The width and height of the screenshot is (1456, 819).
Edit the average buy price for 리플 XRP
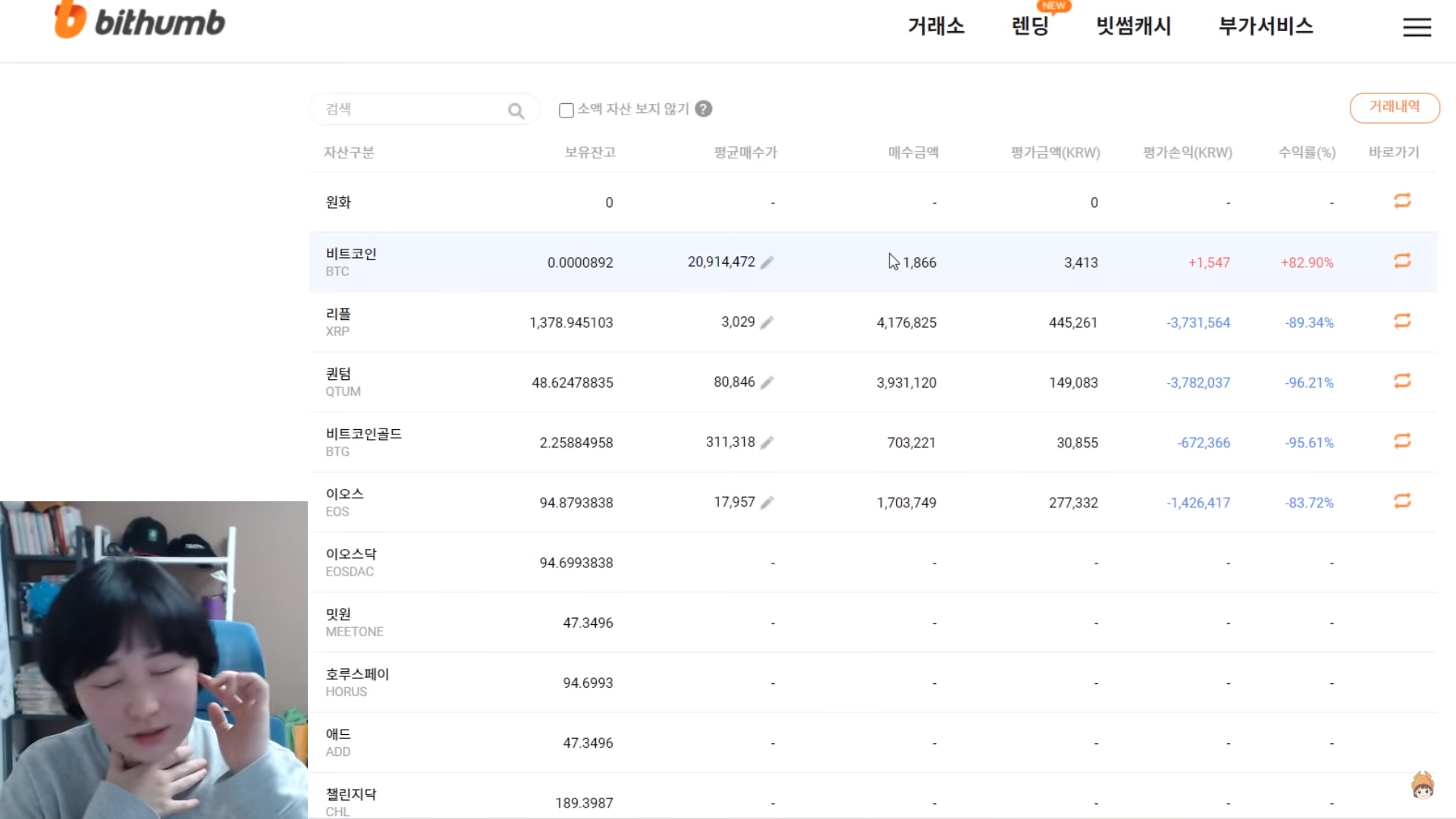(x=767, y=322)
